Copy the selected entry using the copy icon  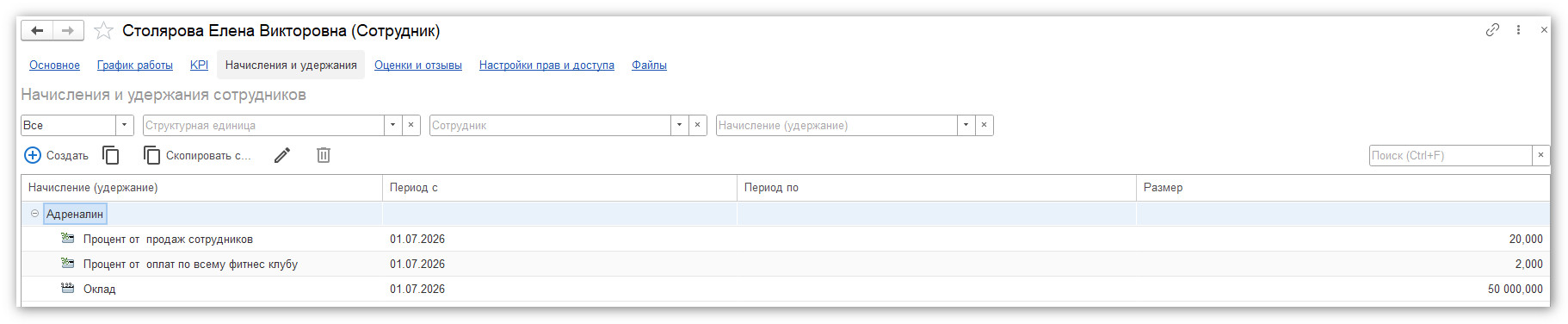click(x=111, y=156)
